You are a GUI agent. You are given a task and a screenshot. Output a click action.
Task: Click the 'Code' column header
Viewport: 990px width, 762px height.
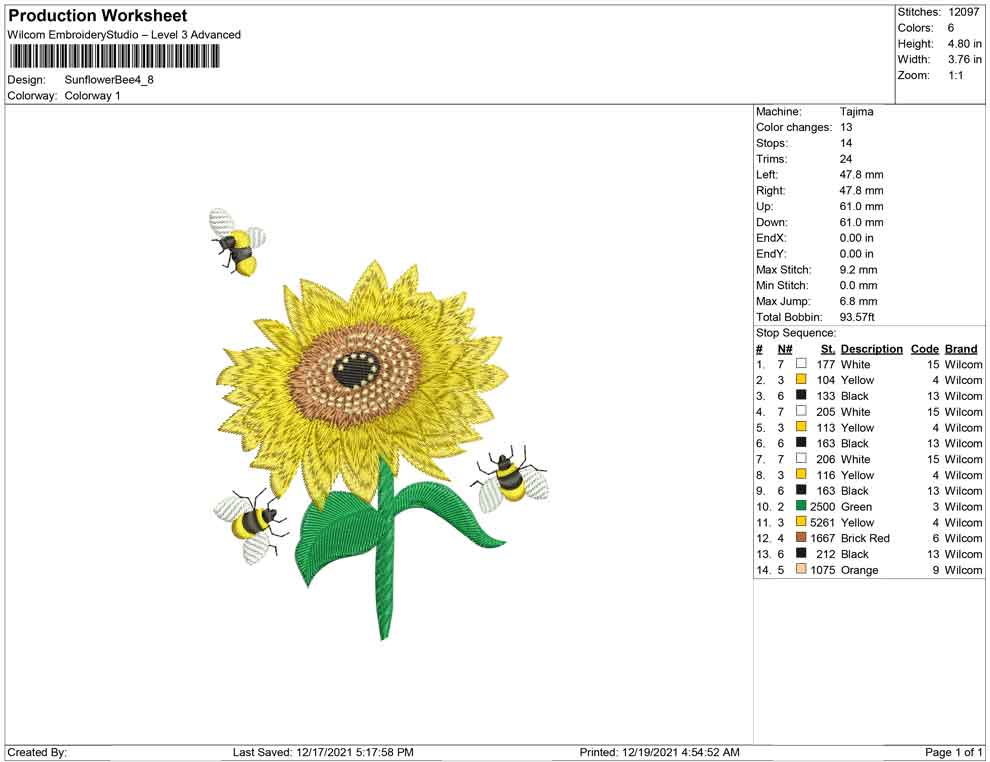(x=925, y=349)
